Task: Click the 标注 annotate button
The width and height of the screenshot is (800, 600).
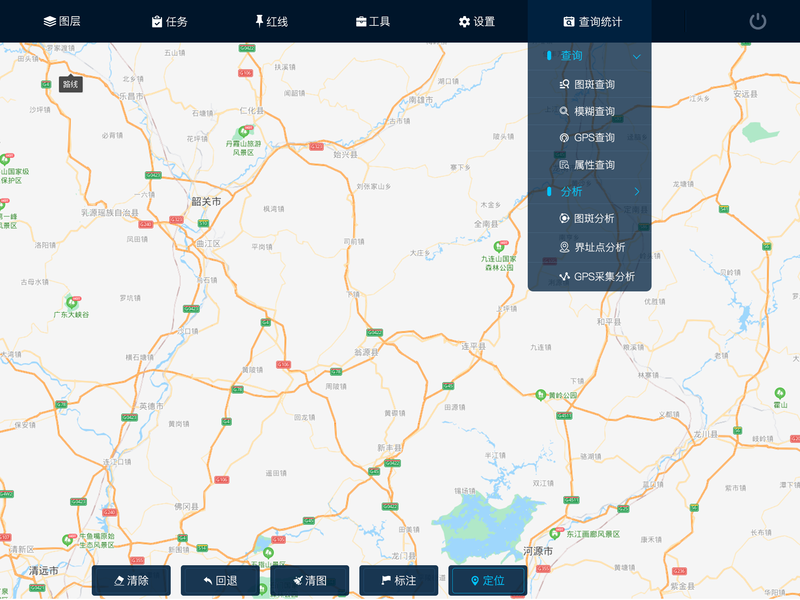Action: [398, 580]
